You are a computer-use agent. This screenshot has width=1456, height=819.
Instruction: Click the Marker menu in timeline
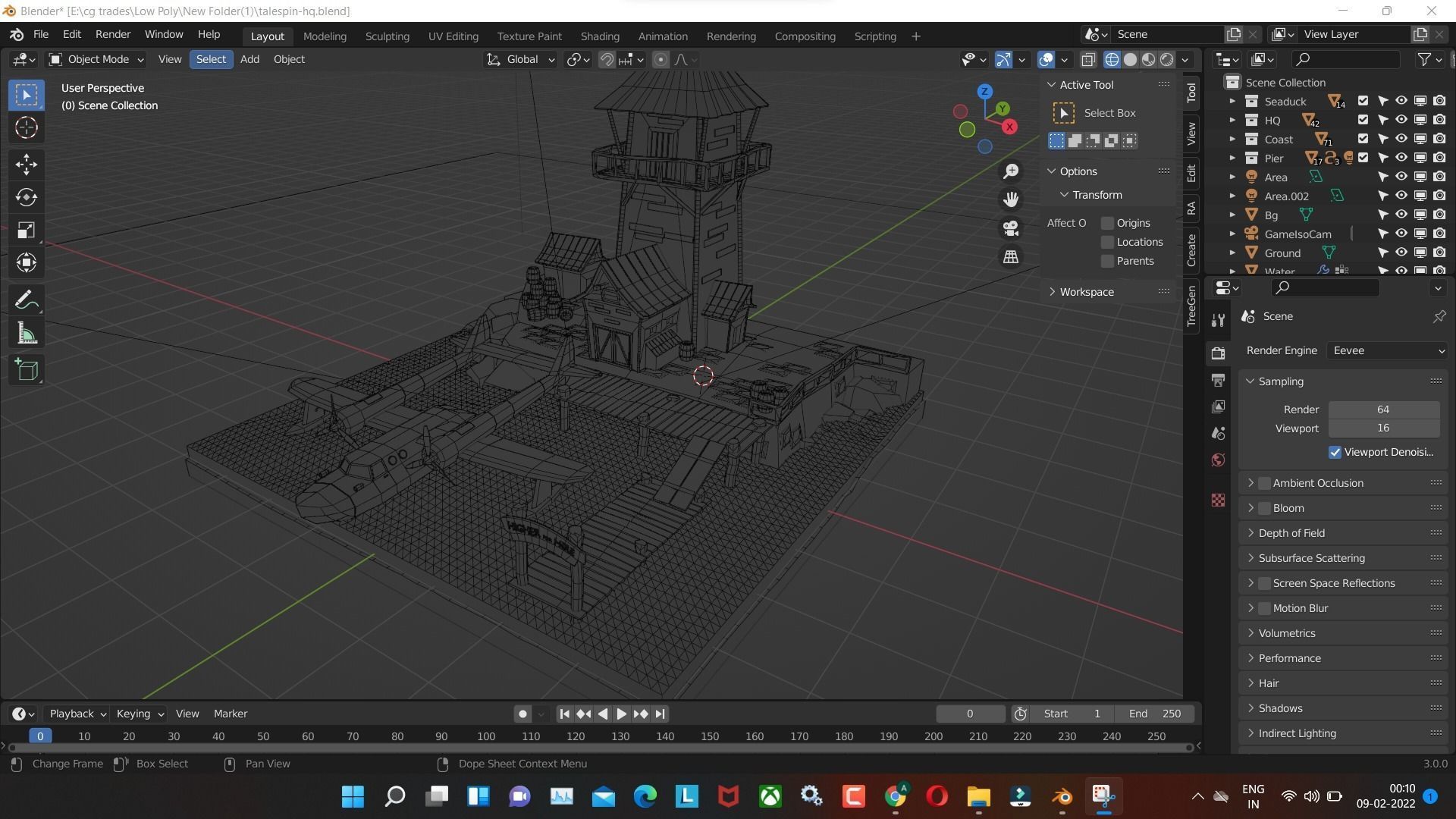click(231, 714)
